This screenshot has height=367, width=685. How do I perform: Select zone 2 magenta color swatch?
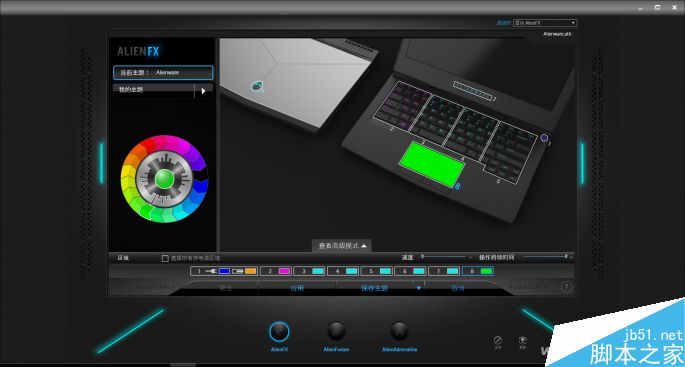click(x=284, y=271)
